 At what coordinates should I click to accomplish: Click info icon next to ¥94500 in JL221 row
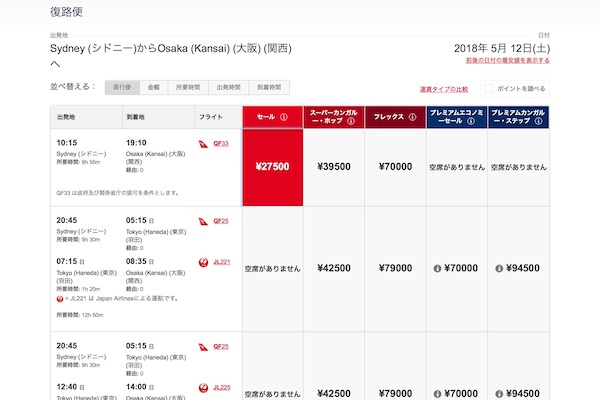499,269
